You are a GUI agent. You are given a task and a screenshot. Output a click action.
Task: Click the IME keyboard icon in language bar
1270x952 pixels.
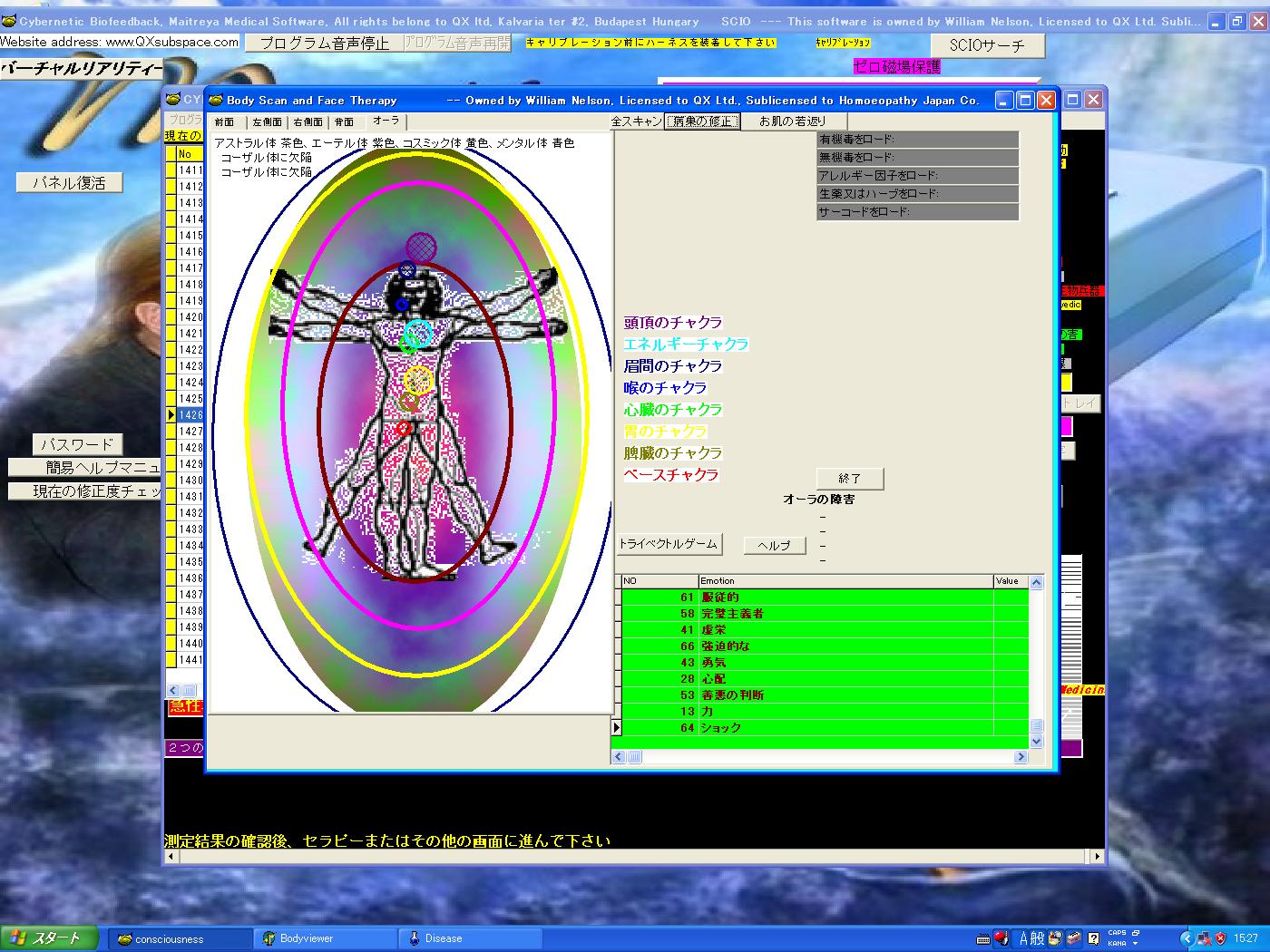[x=982, y=938]
